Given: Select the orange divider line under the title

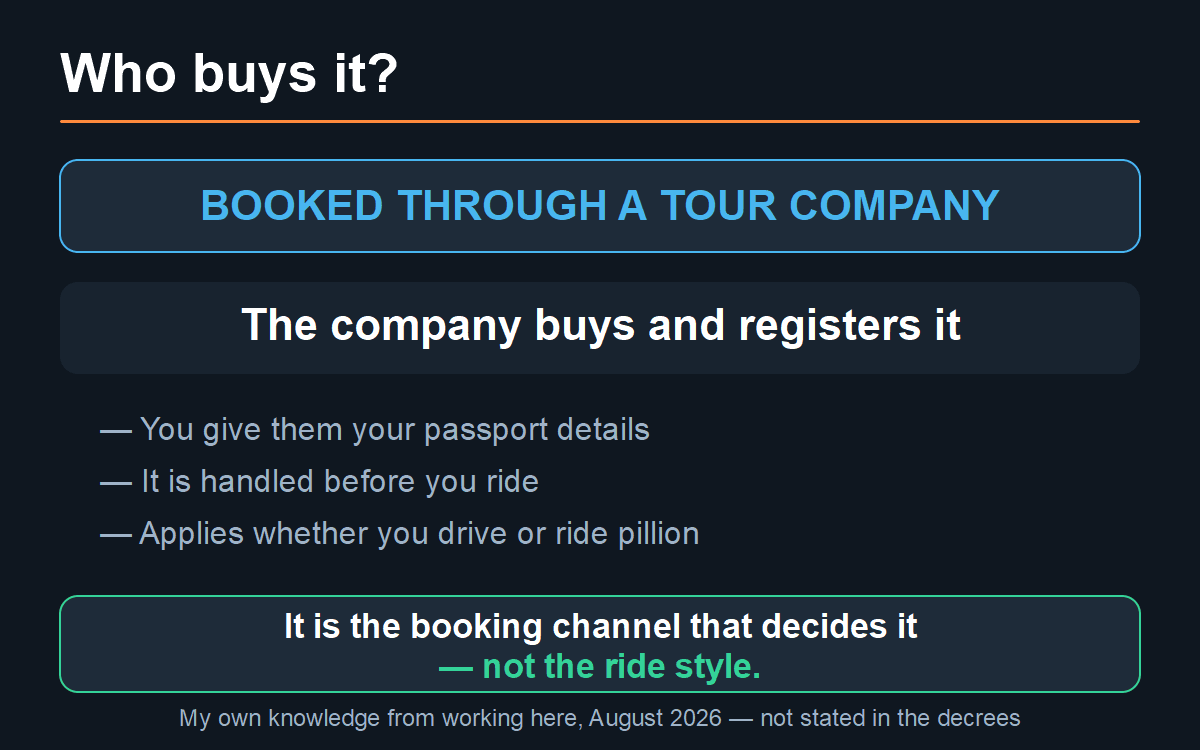Looking at the screenshot, I should [x=600, y=121].
